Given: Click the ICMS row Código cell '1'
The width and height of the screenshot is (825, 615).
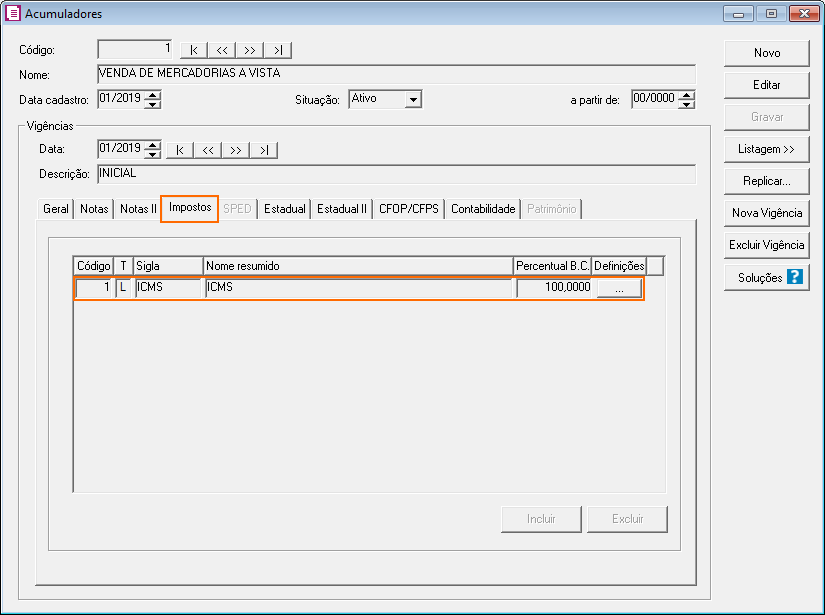Looking at the screenshot, I should [95, 288].
